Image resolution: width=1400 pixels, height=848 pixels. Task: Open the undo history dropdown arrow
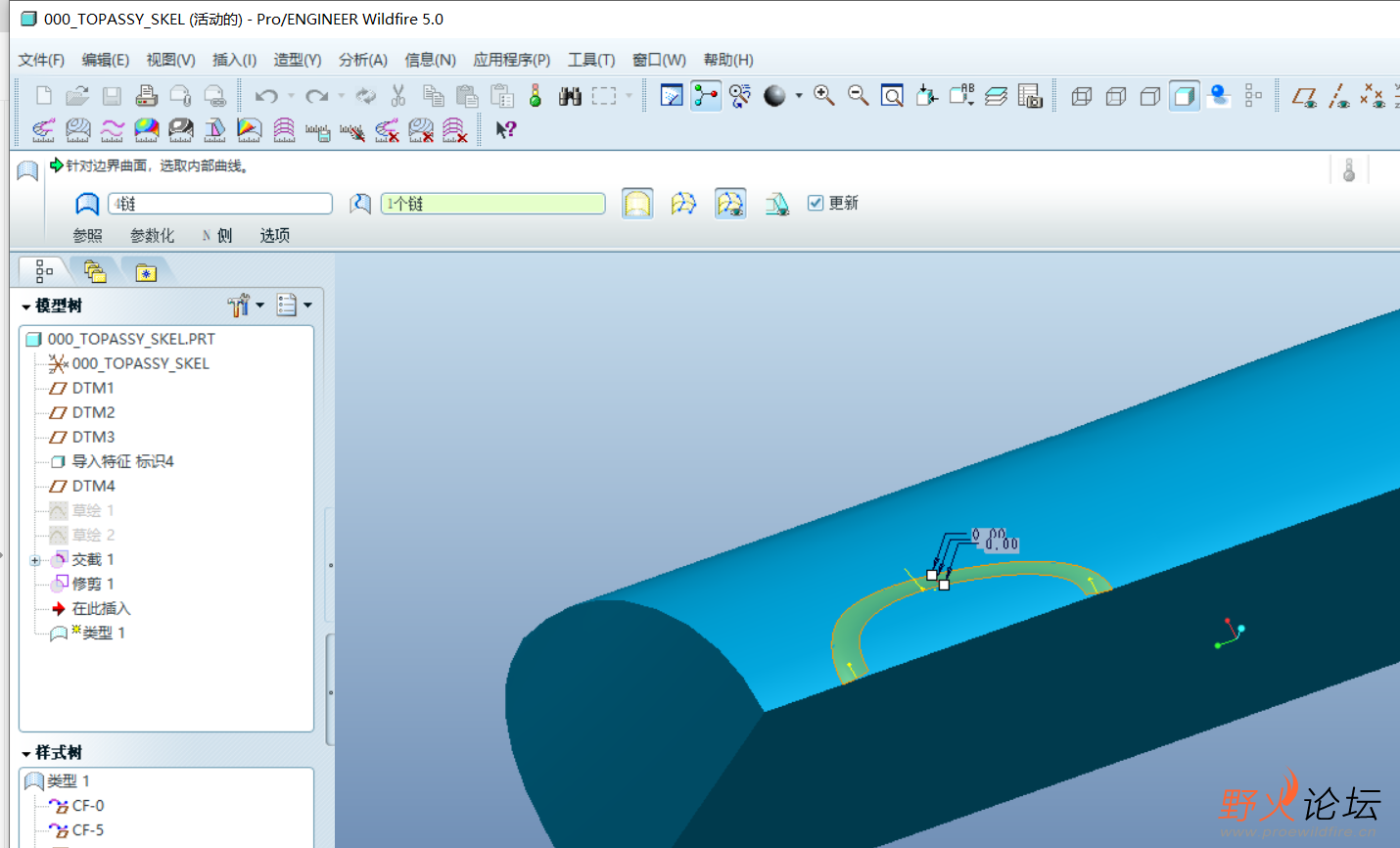tap(291, 96)
